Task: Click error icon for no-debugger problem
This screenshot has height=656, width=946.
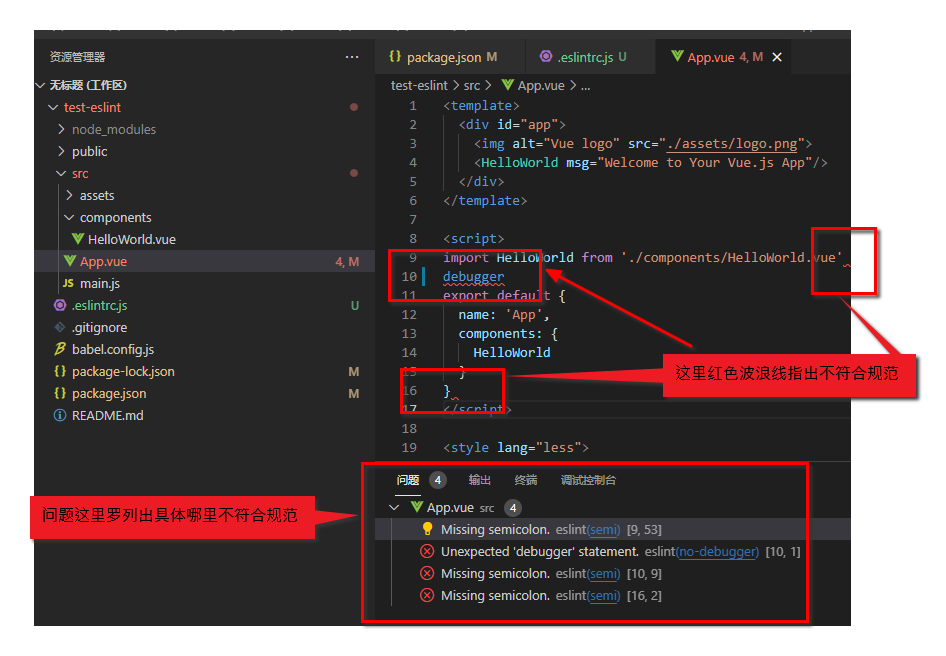Action: pyautogui.click(x=427, y=552)
